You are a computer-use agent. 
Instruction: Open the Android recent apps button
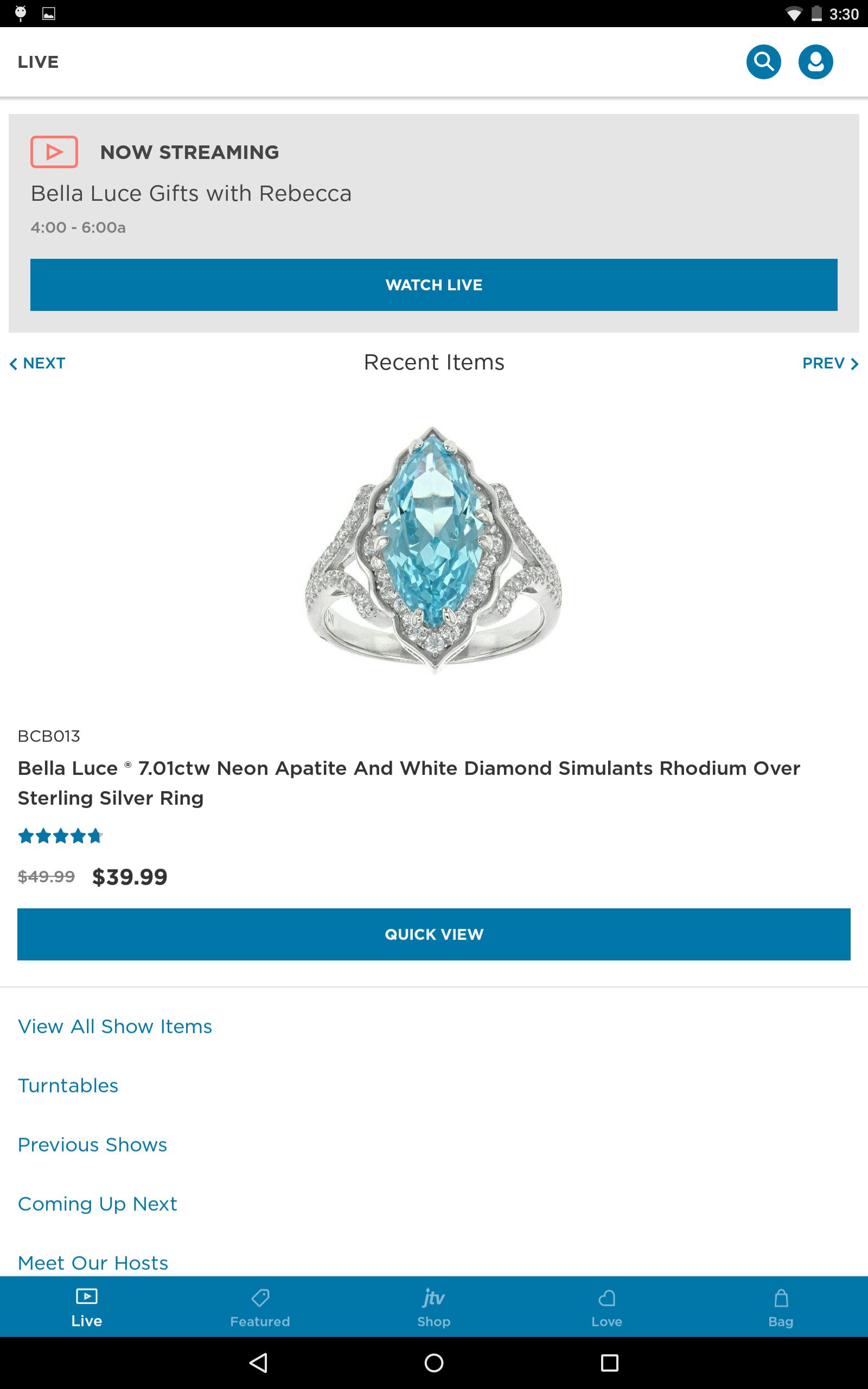[609, 1362]
